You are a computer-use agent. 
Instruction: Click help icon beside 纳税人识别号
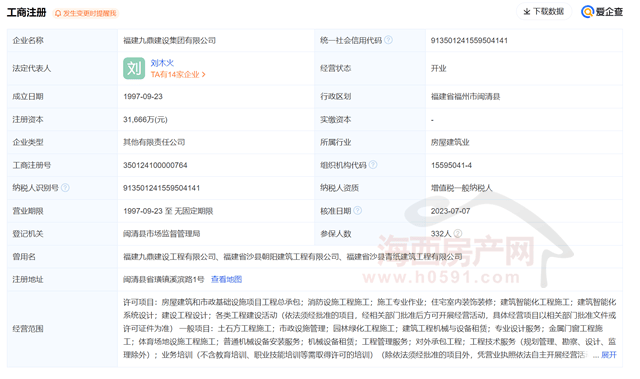tap(65, 188)
